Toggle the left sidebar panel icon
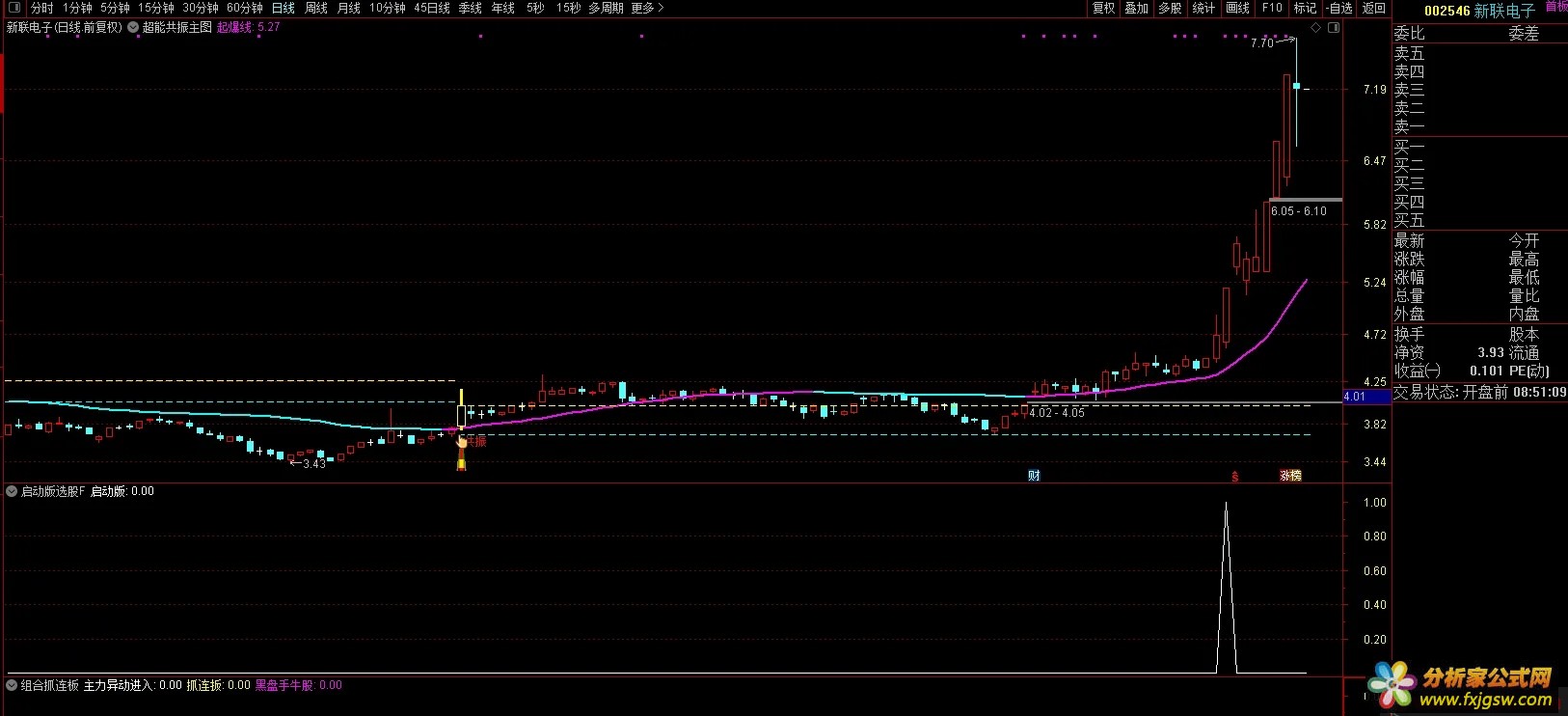Viewport: 1568px width, 716px height. (x=14, y=8)
